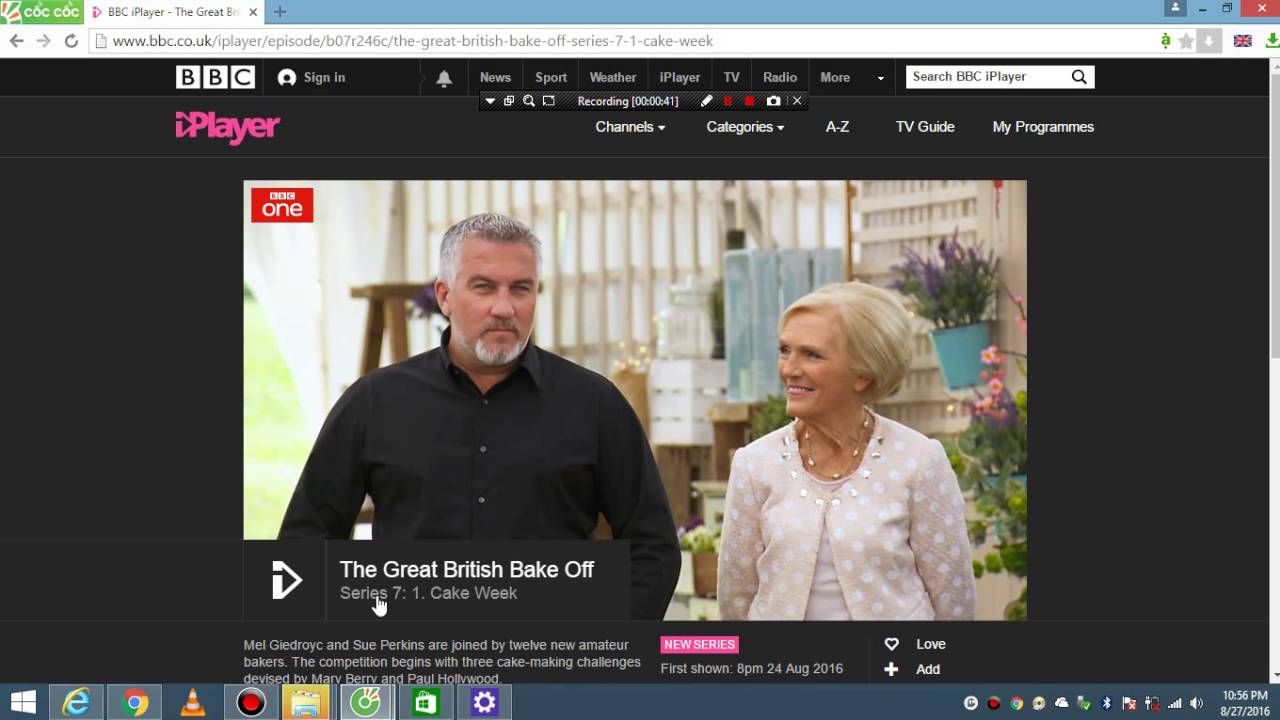Click the pink iPlayer logo
The width and height of the screenshot is (1280, 720).
228,127
